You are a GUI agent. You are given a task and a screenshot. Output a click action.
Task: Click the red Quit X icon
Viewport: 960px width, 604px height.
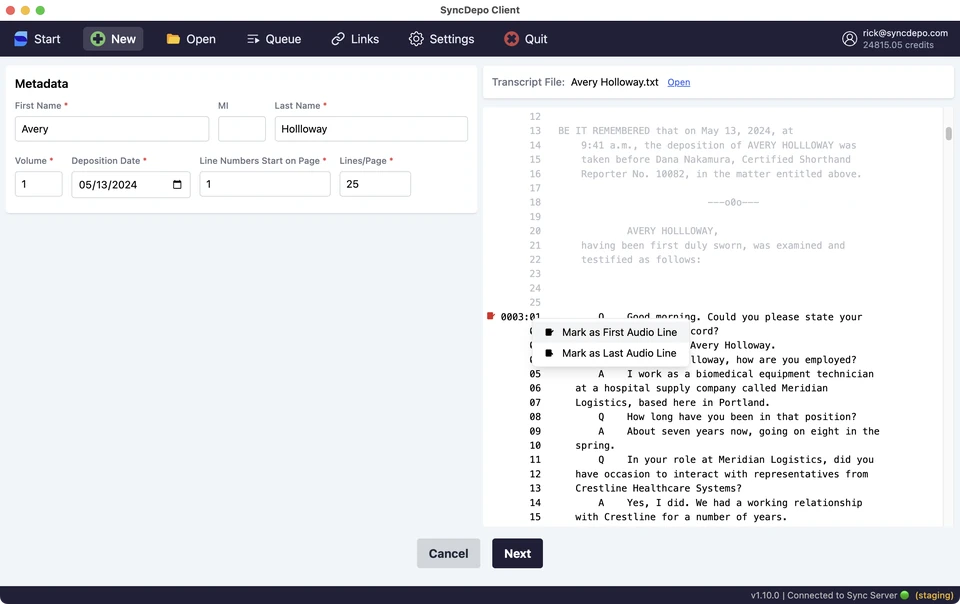click(x=511, y=39)
